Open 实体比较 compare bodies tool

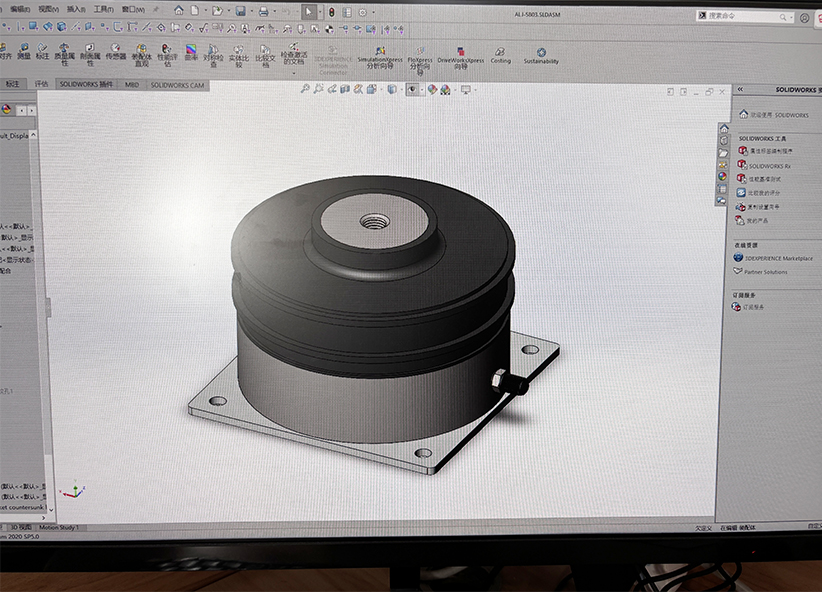coord(239,56)
